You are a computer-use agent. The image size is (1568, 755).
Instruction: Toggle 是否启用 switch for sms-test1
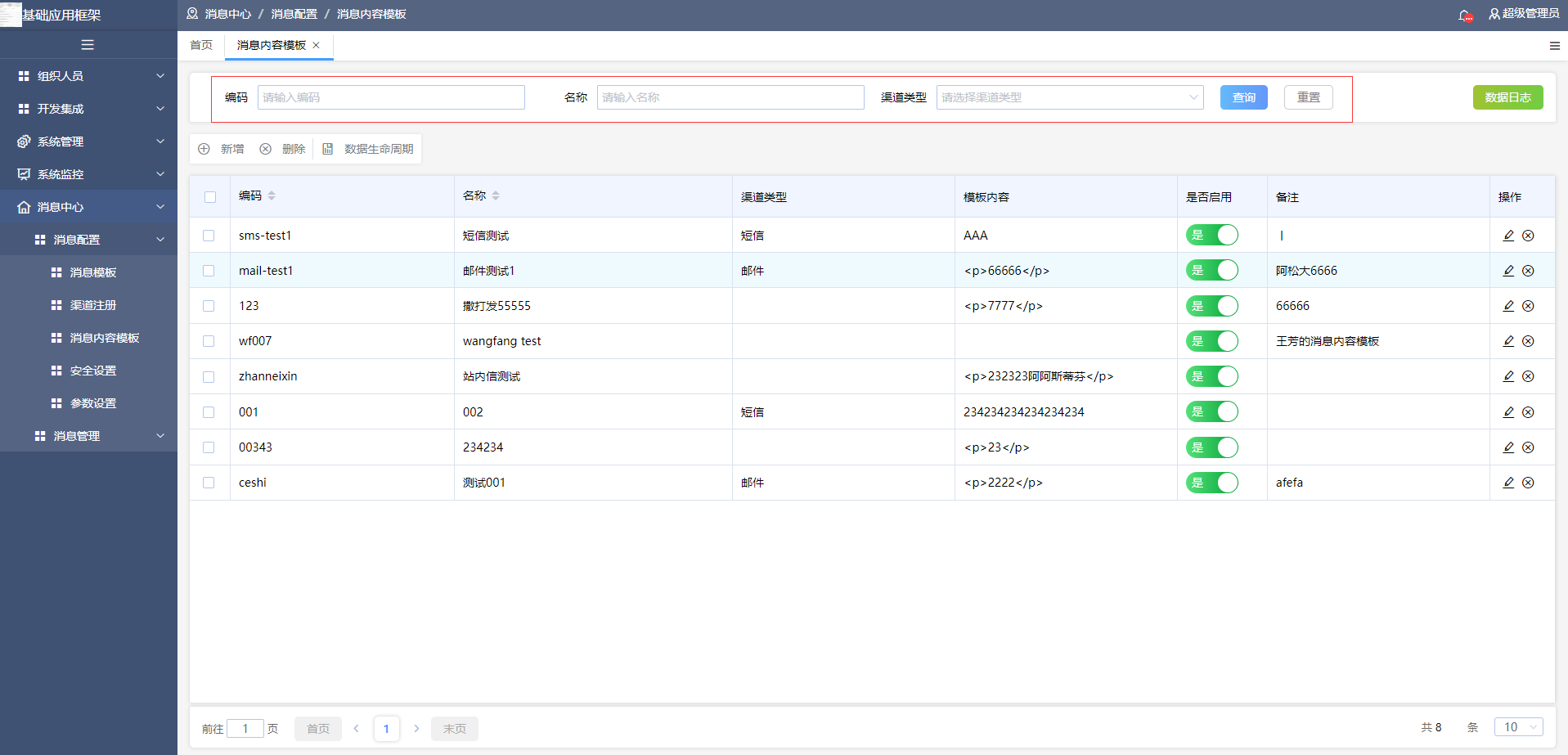1212,236
